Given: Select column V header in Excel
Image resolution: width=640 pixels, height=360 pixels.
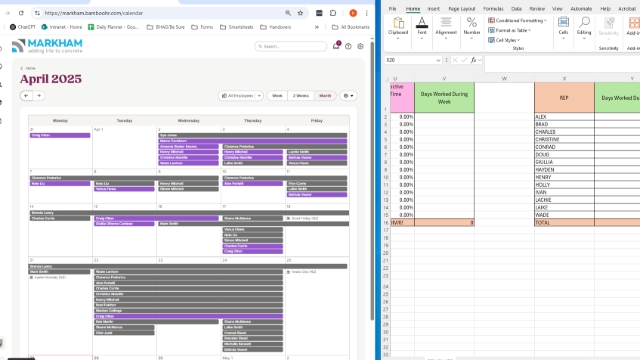Looking at the screenshot, I should coord(444,78).
